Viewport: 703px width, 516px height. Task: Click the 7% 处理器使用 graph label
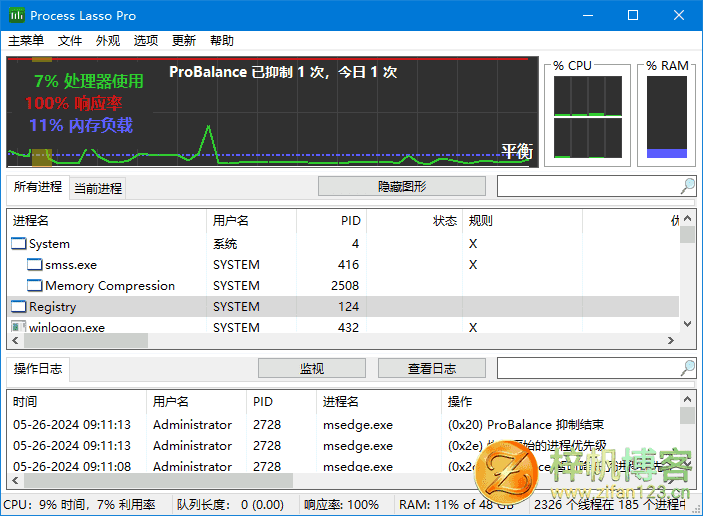tap(89, 81)
